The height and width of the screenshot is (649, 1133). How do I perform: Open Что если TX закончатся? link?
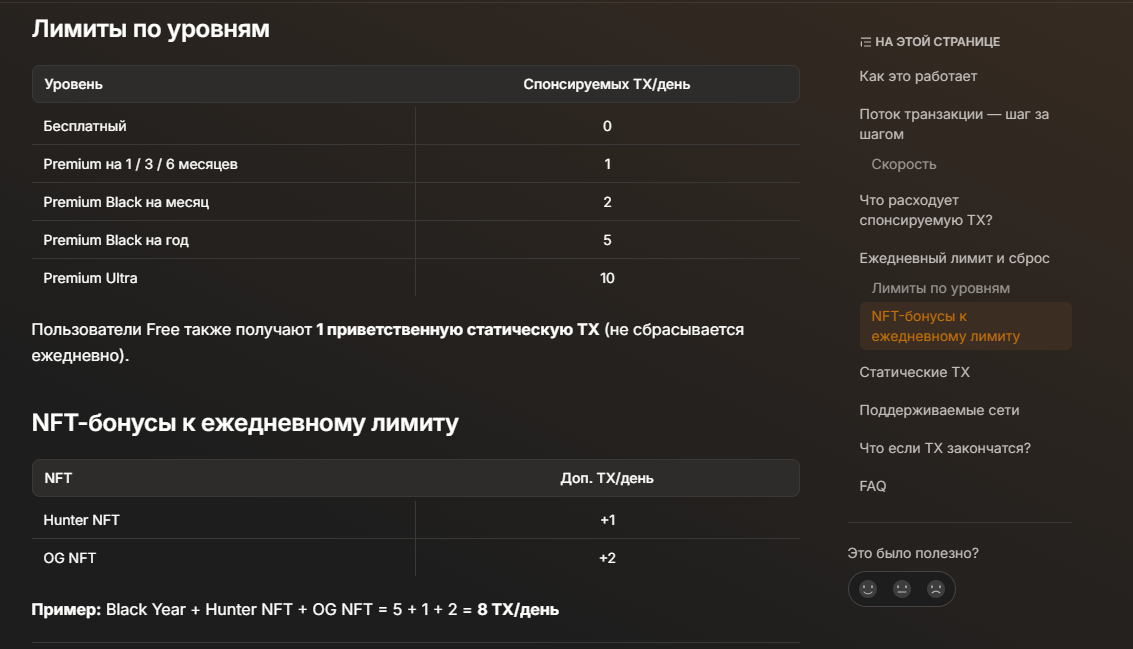pos(944,448)
